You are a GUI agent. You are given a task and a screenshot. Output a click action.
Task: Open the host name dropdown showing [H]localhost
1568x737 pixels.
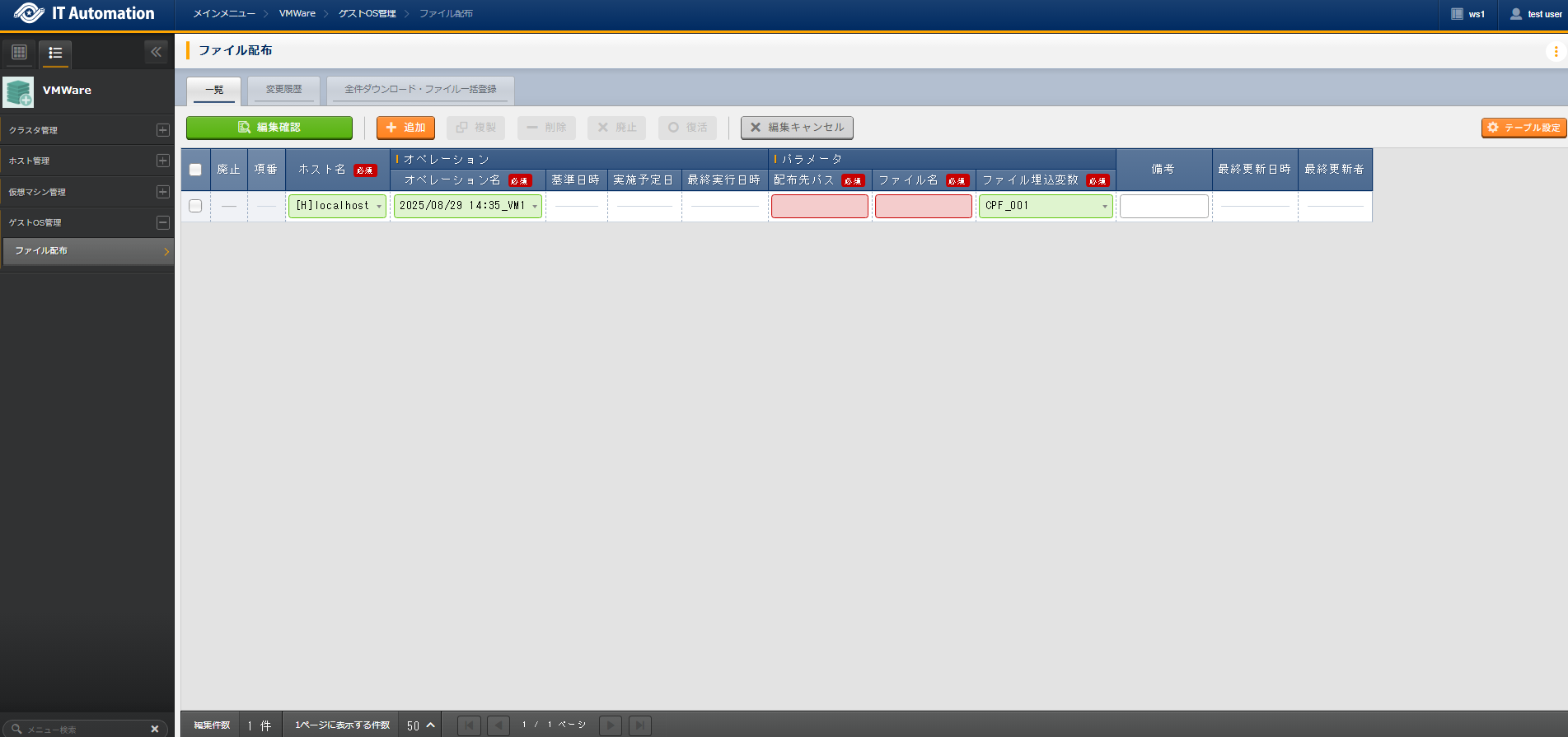point(337,206)
